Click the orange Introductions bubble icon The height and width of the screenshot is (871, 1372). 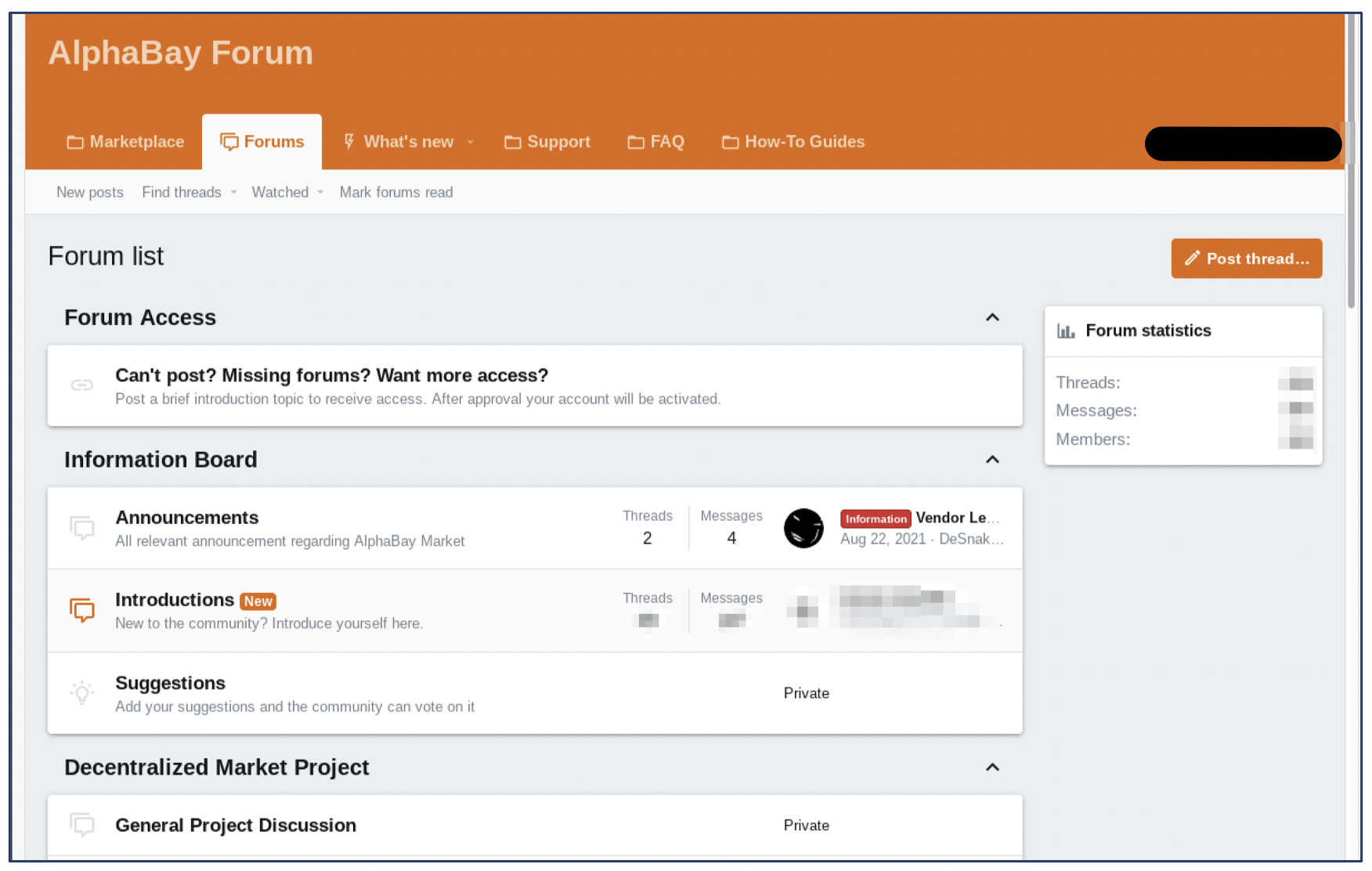coord(82,609)
